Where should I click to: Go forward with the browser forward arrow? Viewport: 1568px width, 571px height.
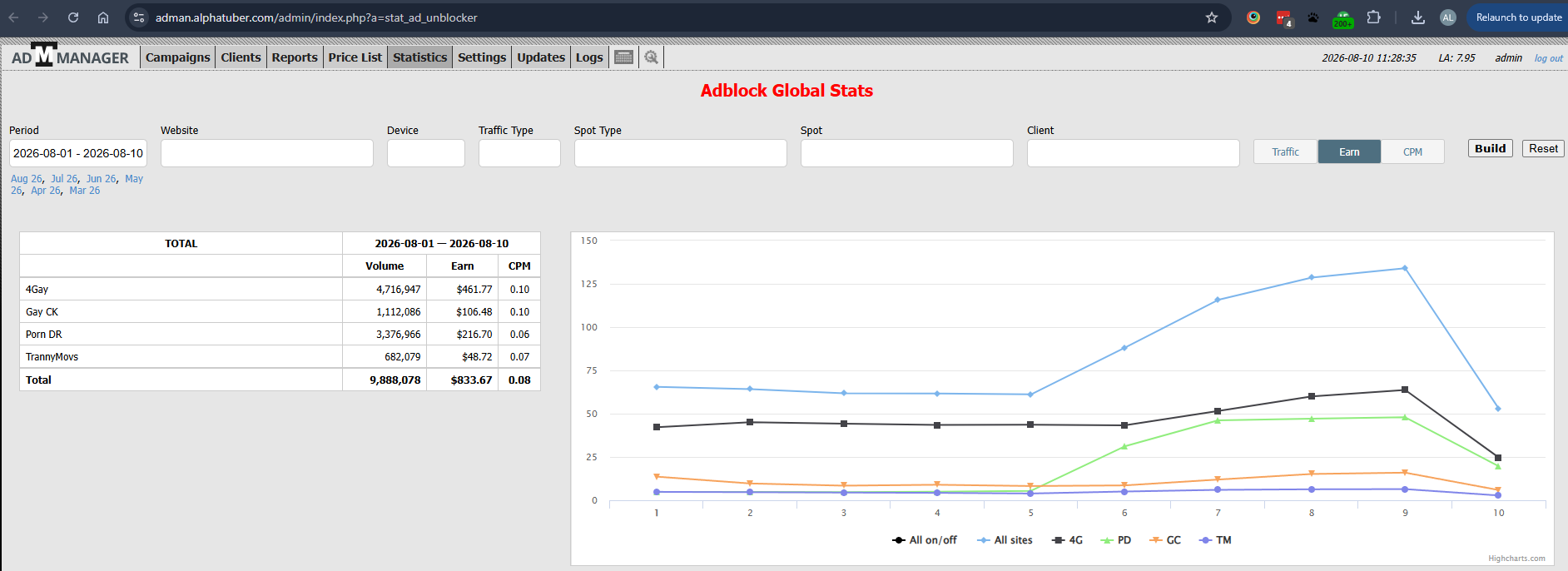tap(43, 17)
